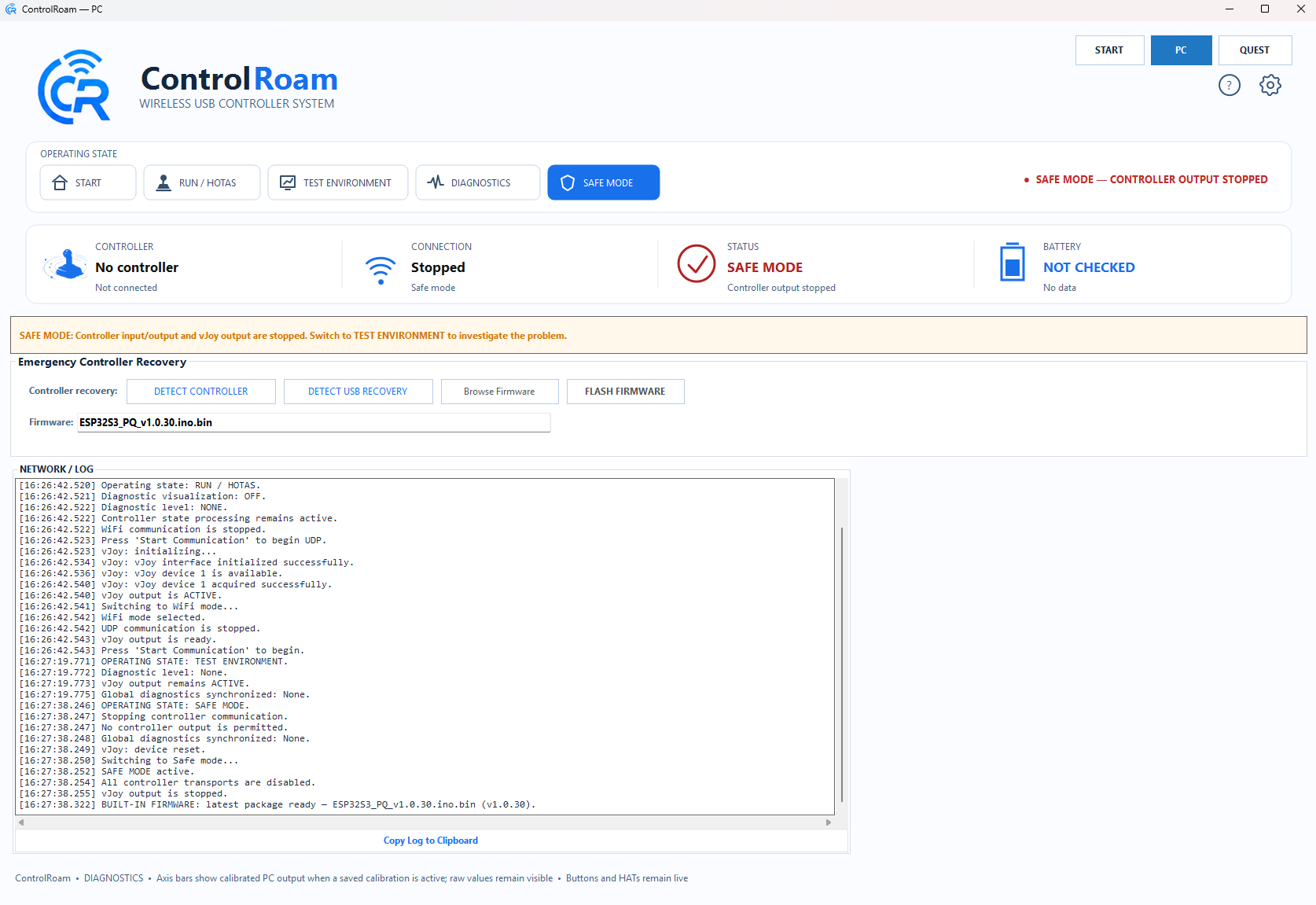Open the help question mark icon
Image resolution: width=1316 pixels, height=905 pixels.
pyautogui.click(x=1229, y=85)
